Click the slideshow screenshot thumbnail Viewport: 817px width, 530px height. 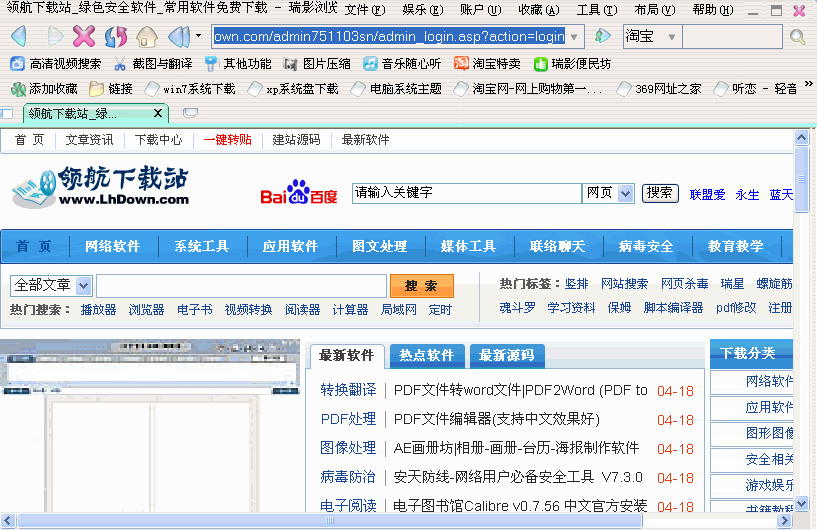[x=150, y=425]
